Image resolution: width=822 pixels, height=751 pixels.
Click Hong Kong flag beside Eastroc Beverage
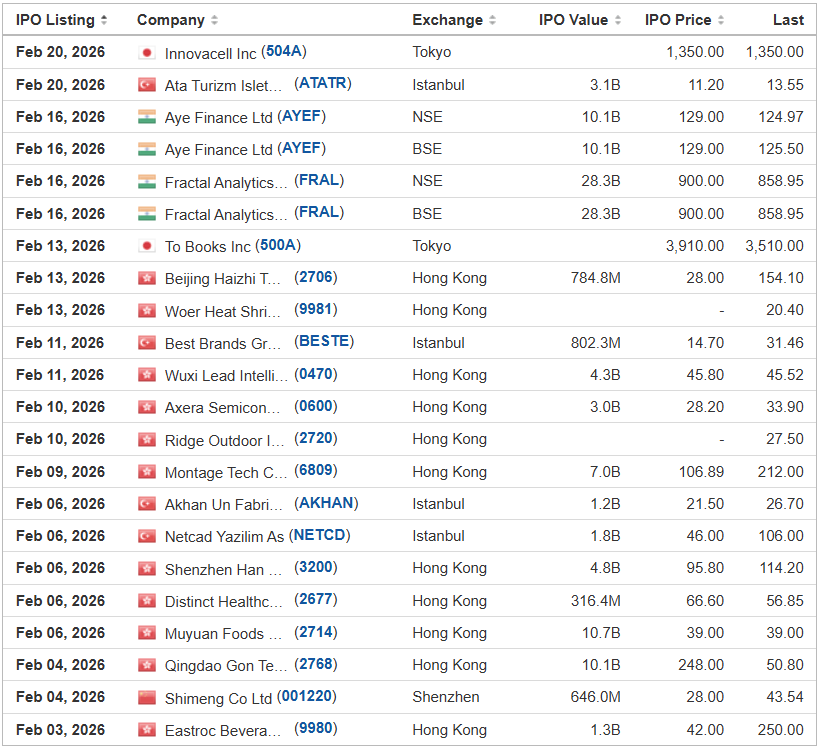pos(147,730)
